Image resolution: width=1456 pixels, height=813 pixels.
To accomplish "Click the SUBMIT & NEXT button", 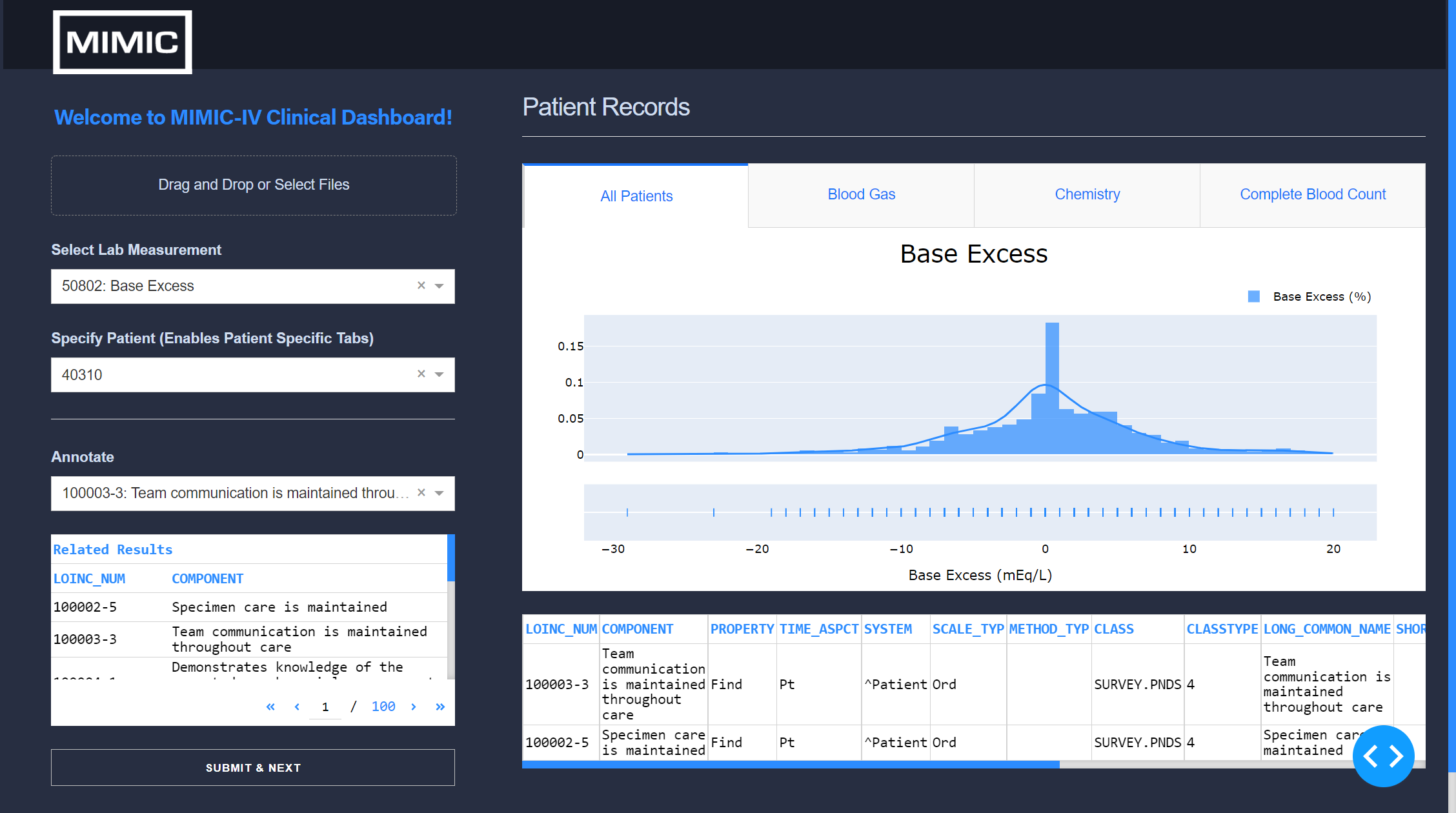I will point(253,767).
